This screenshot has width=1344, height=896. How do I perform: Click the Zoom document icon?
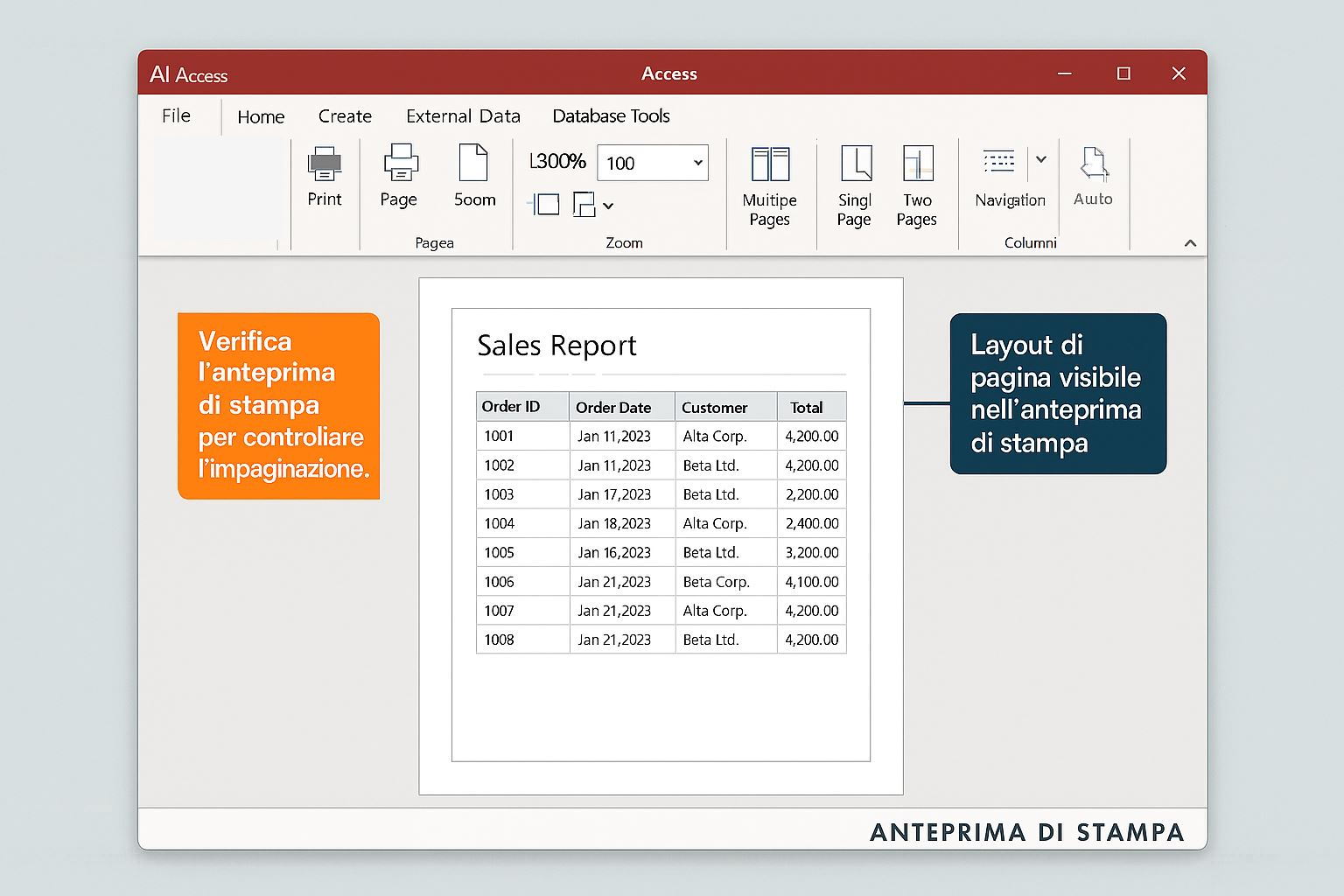(473, 164)
